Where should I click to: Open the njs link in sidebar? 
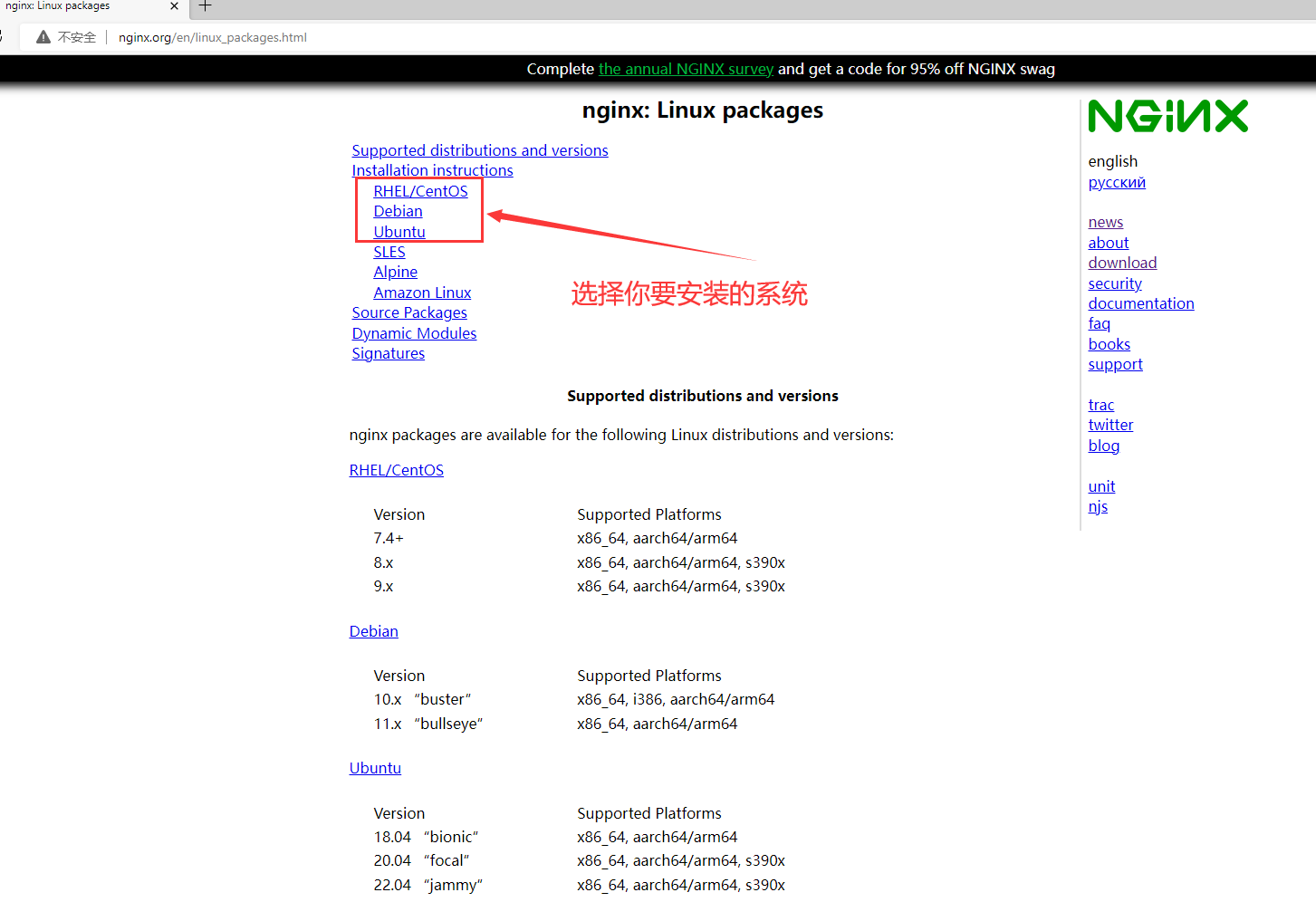[1098, 506]
